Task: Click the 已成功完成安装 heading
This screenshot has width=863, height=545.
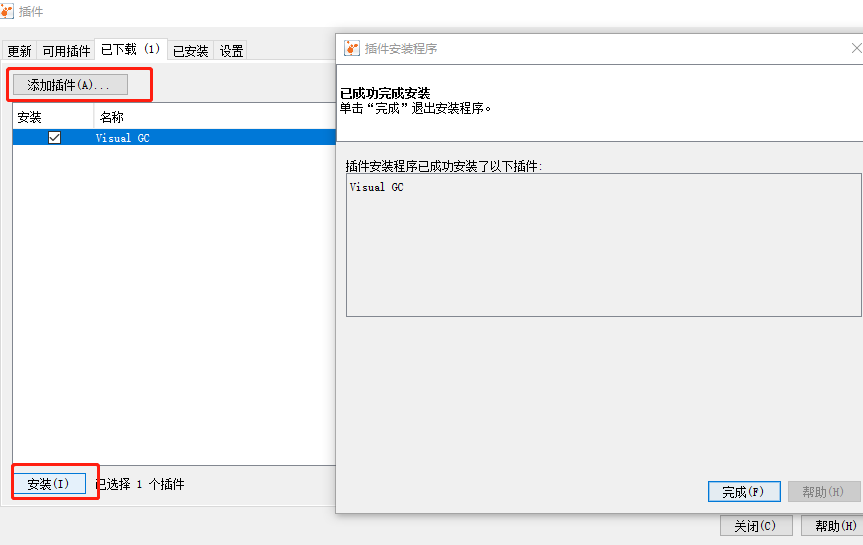Action: pyautogui.click(x=385, y=93)
